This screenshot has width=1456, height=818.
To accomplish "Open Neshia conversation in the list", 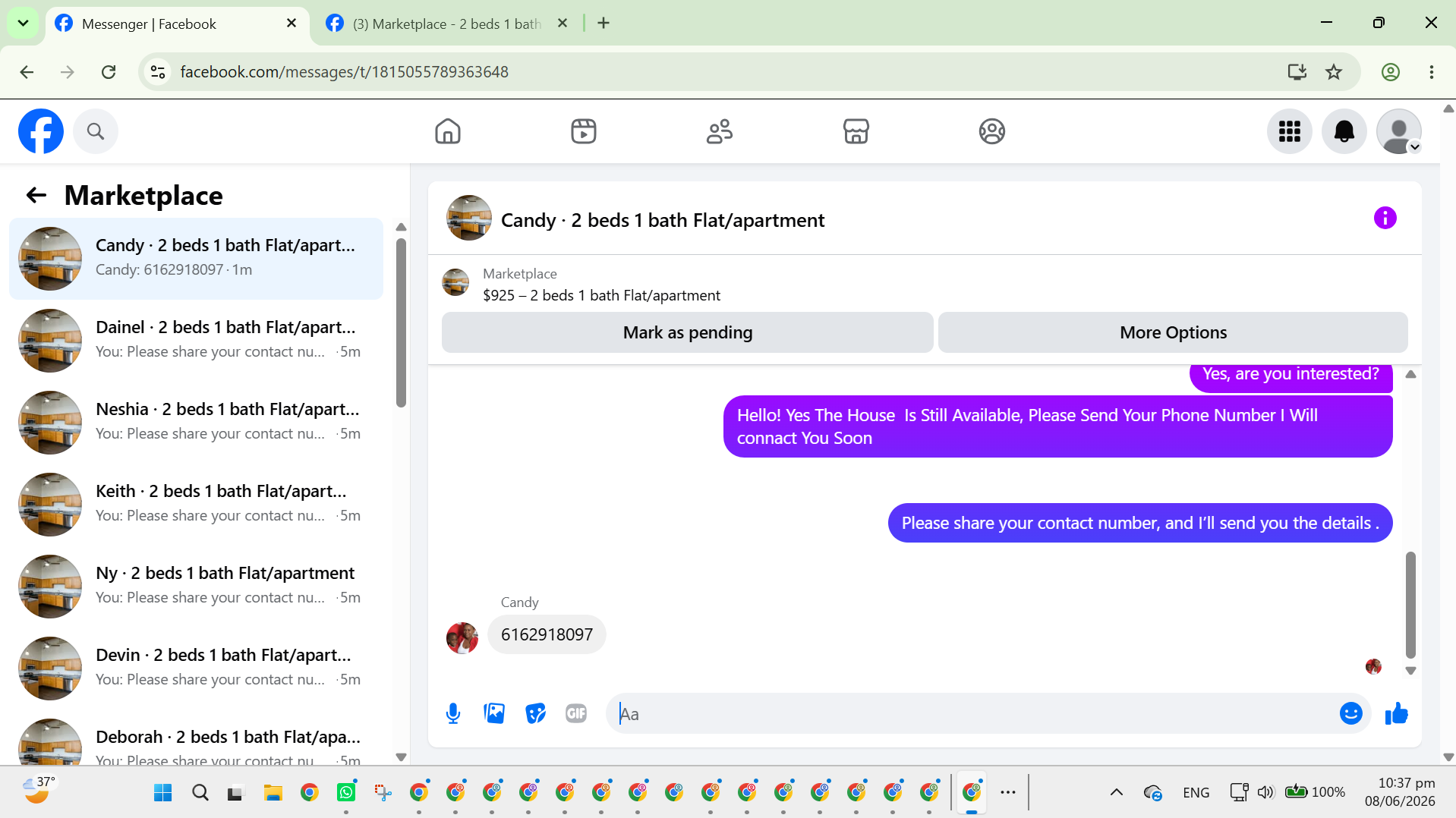I will coord(196,423).
